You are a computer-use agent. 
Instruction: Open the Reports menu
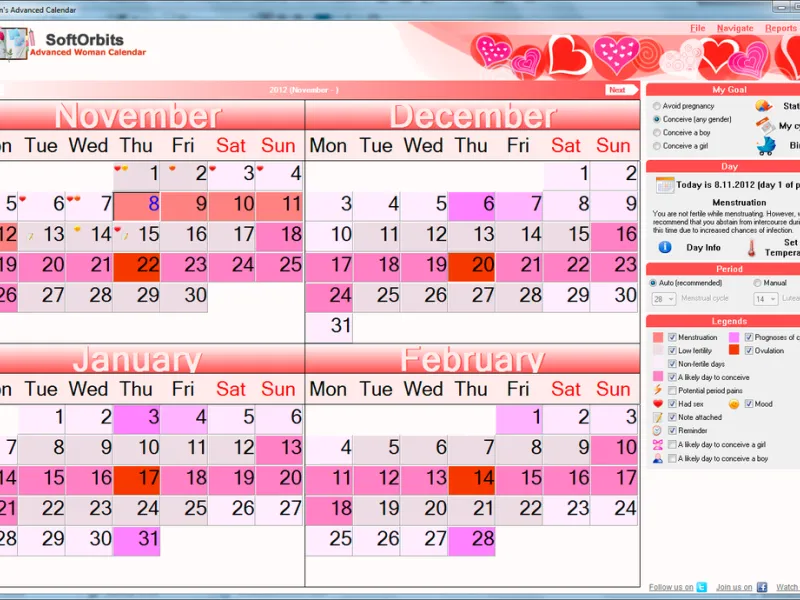(781, 29)
